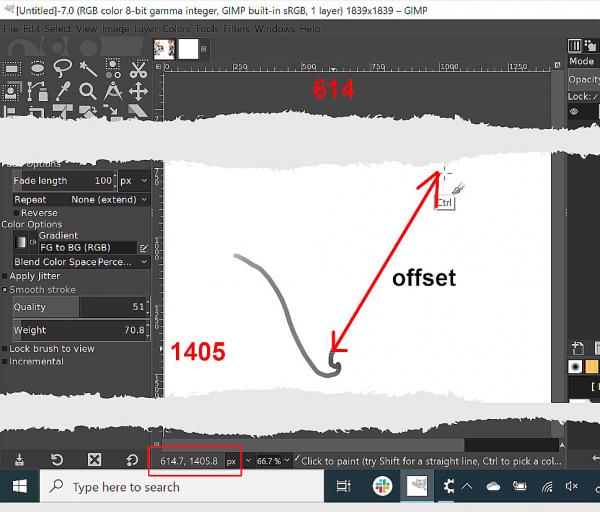Open the Colors menu
Screen dimensions: 600x512
pyautogui.click(x=176, y=29)
